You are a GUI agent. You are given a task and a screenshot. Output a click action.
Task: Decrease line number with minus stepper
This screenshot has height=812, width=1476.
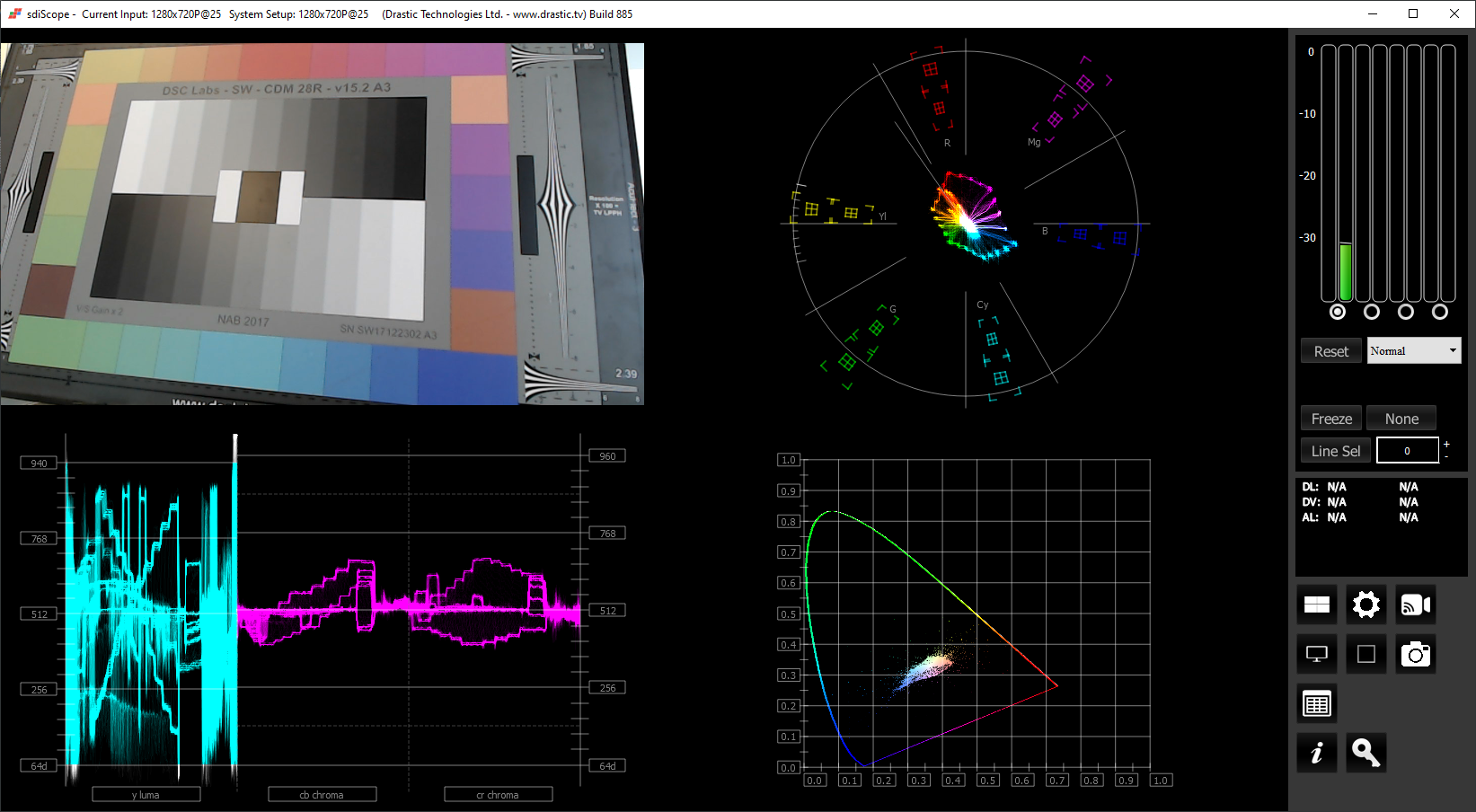tap(1446, 457)
